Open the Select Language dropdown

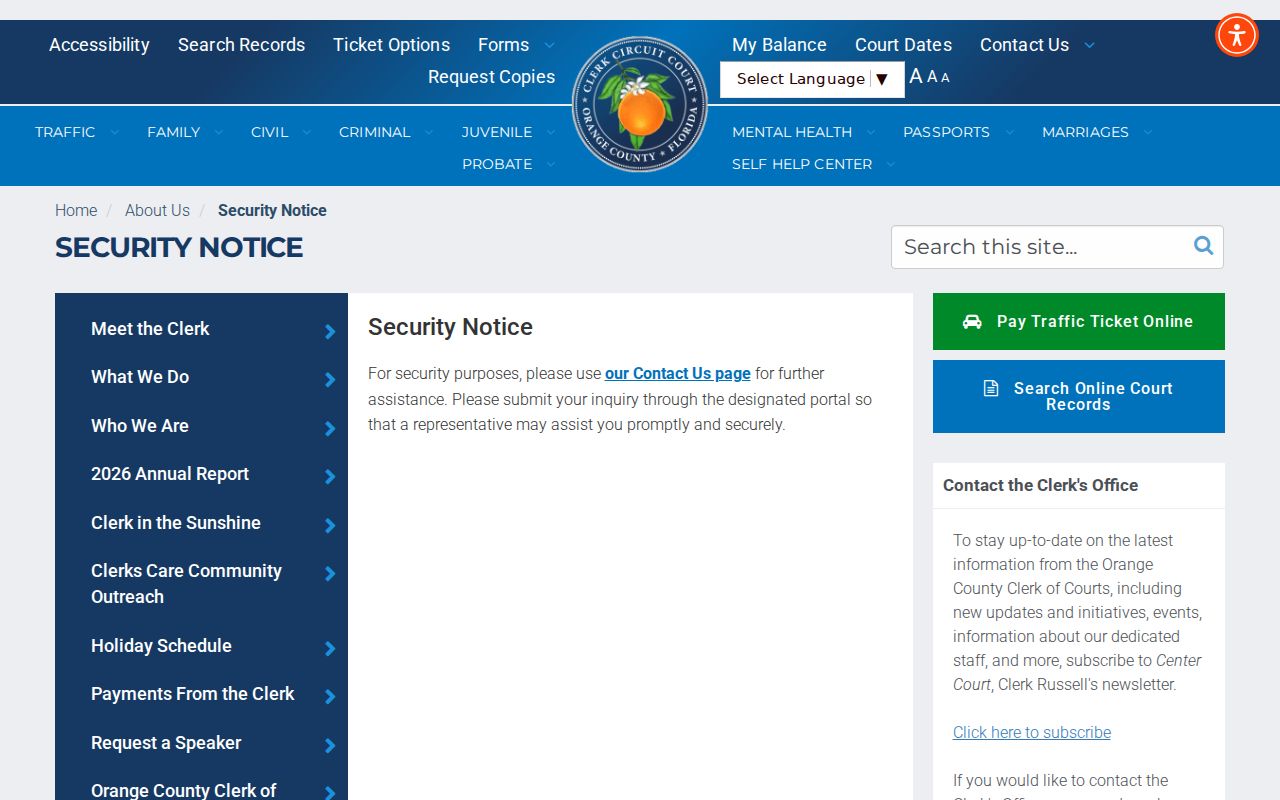coord(812,79)
